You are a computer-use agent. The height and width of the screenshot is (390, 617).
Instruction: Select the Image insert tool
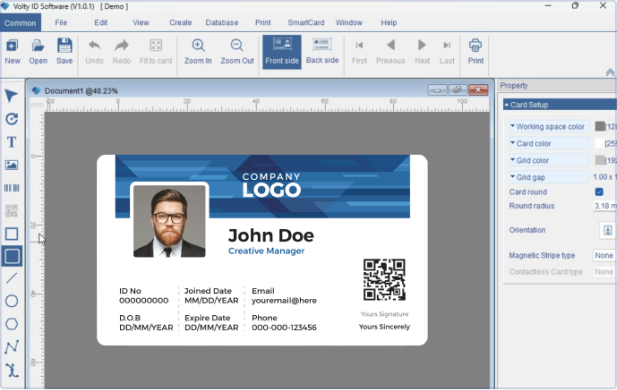click(11, 165)
